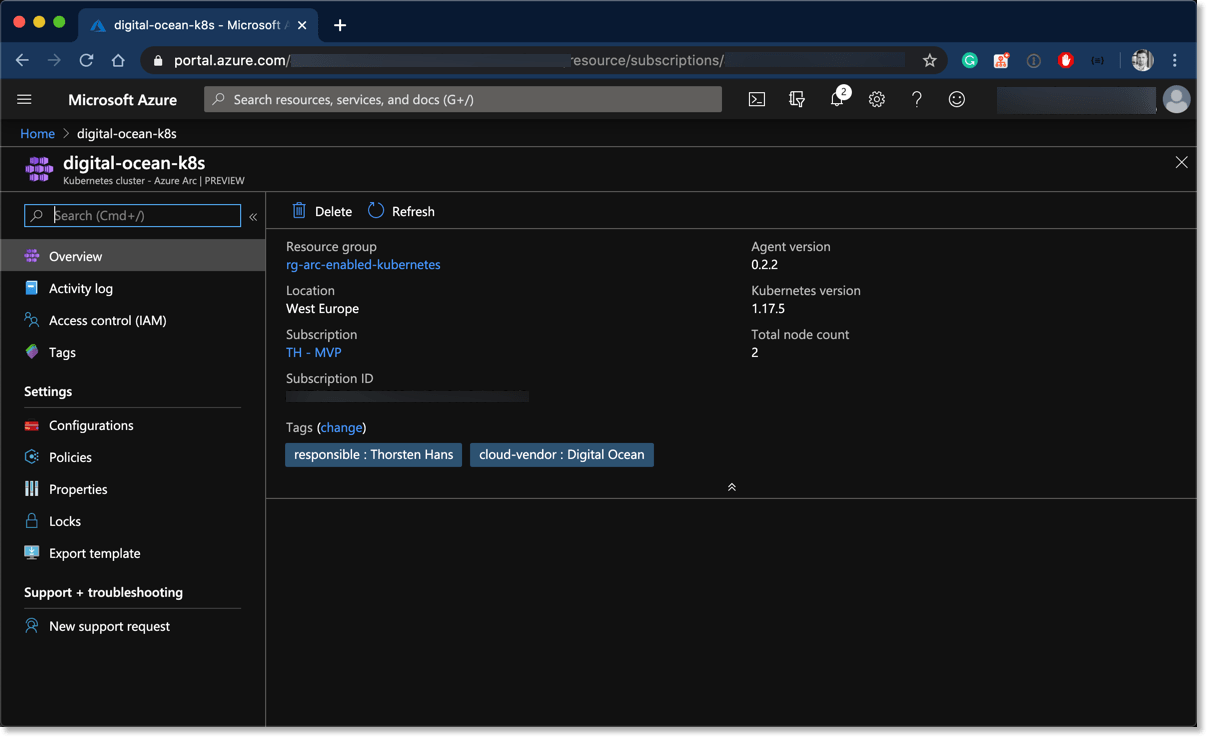This screenshot has width=1207, height=737.
Task: Open the Locks settings page
Action: pos(65,521)
